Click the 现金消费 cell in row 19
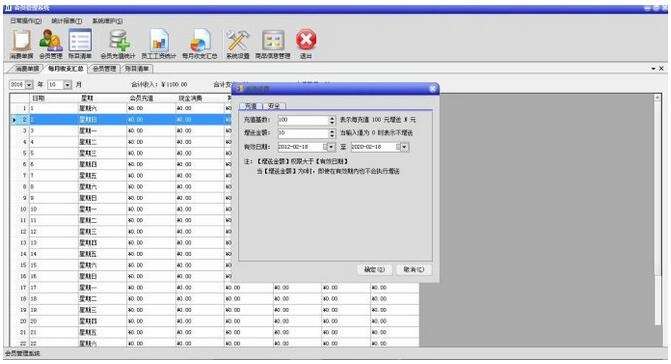This screenshot has width=671, height=364. tap(200, 310)
